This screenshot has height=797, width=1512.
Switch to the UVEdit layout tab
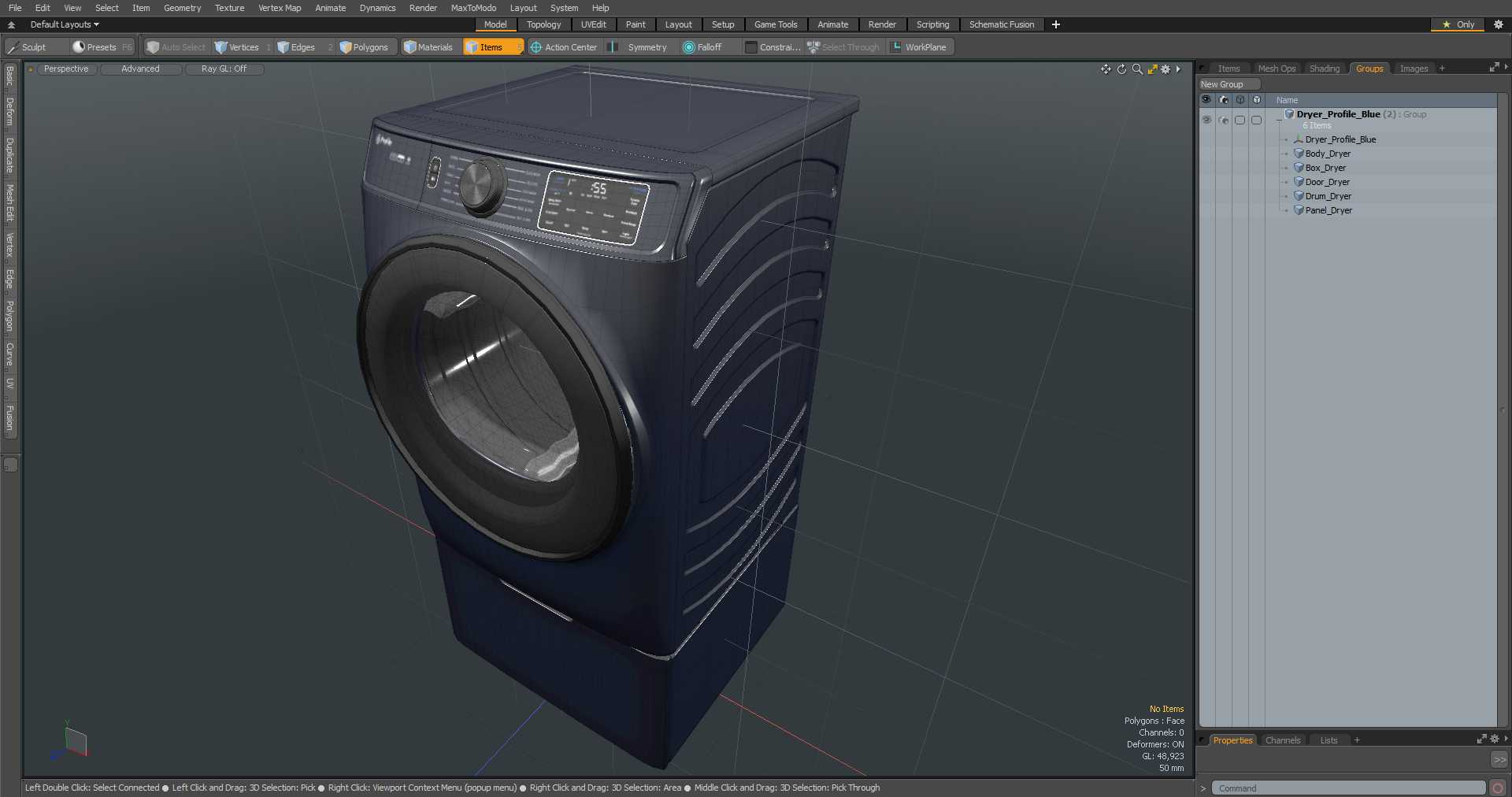coord(593,24)
